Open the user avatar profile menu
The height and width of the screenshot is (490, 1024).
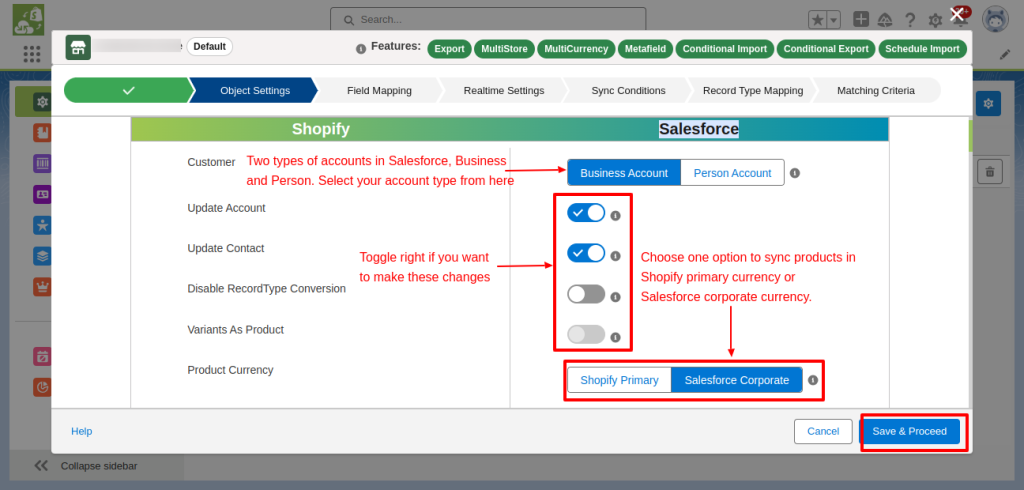995,20
